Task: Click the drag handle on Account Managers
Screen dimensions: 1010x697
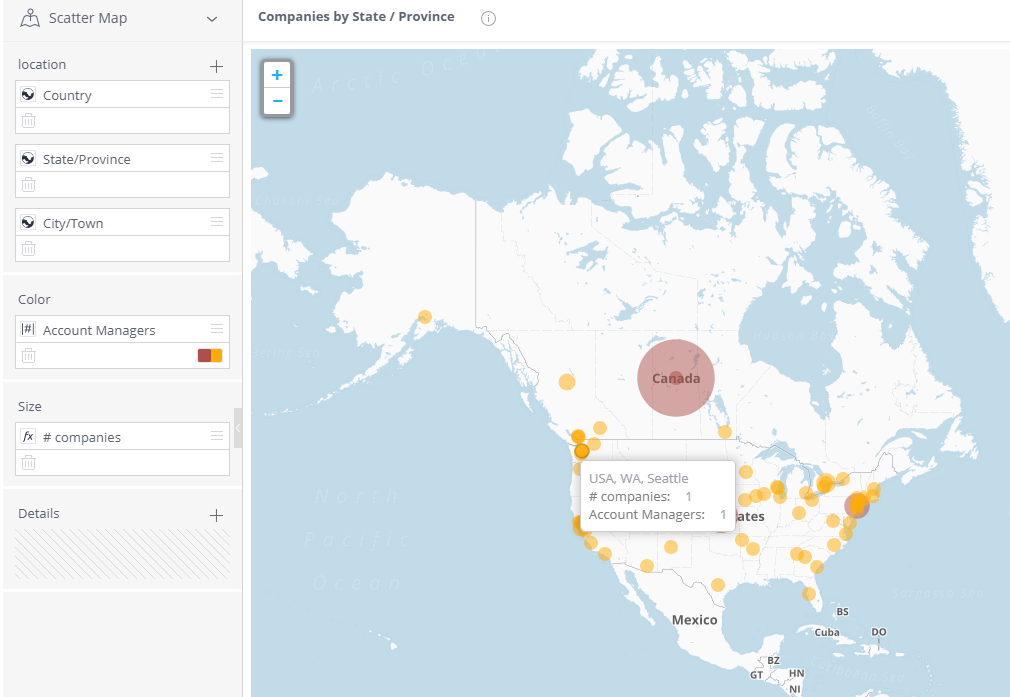Action: 216,329
